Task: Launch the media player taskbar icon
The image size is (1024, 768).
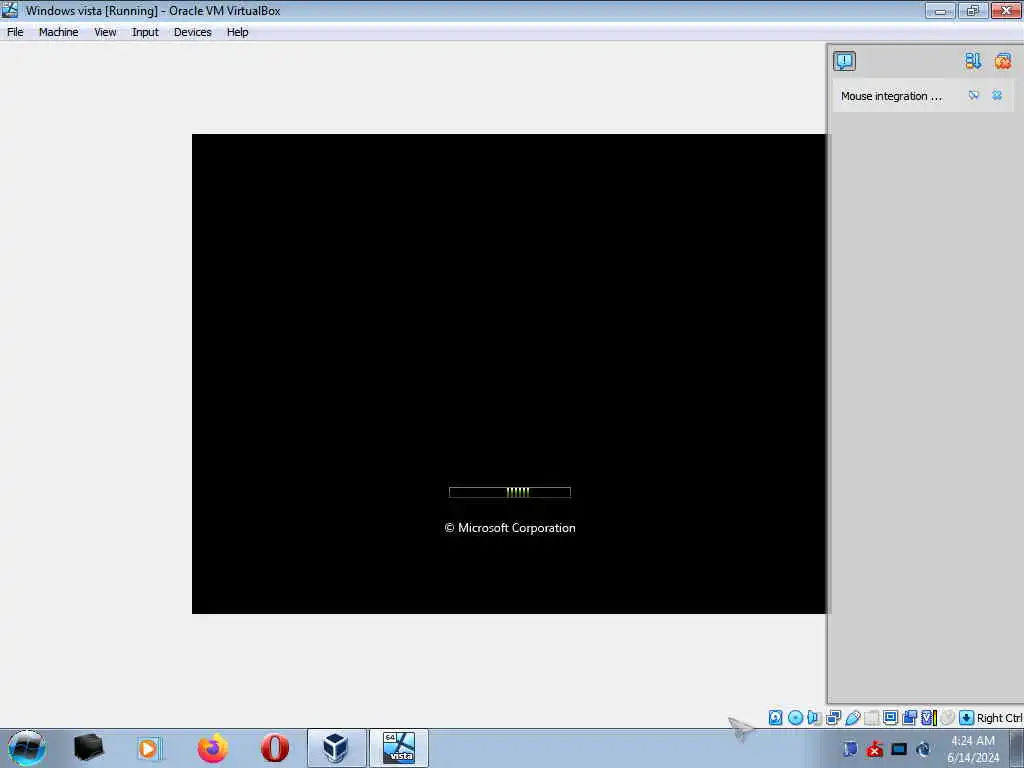Action: point(149,748)
